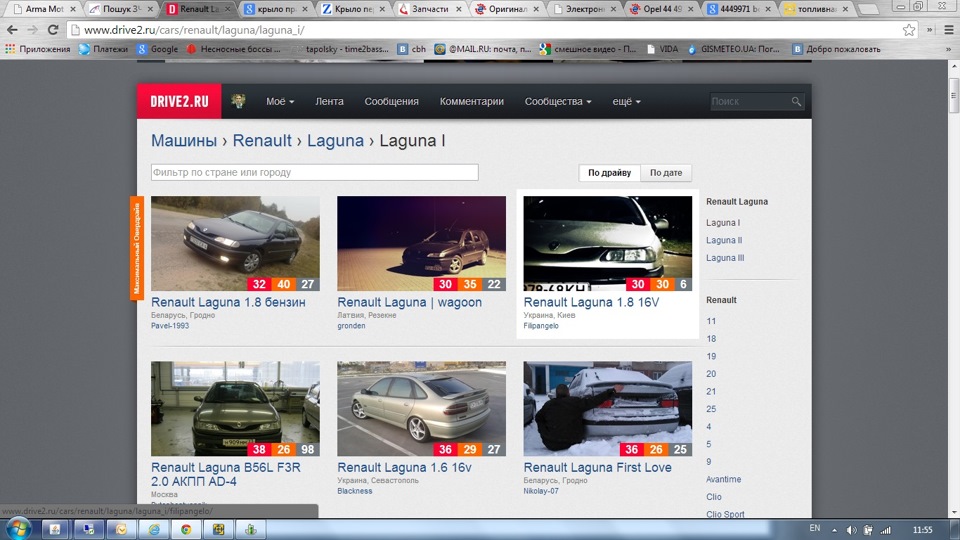Select Laguna III in sidebar
The image size is (960, 540).
coord(725,258)
